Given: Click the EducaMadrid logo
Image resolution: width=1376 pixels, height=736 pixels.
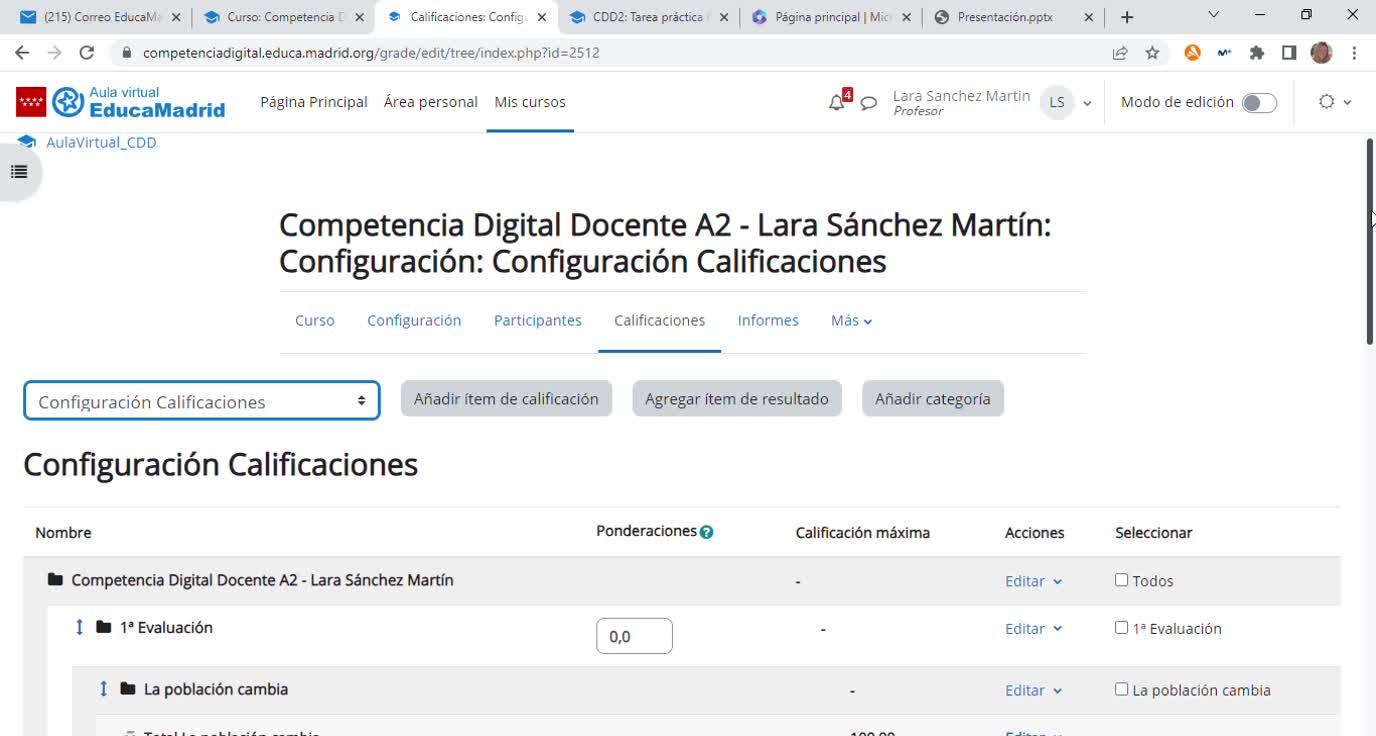Looking at the screenshot, I should click(x=120, y=102).
